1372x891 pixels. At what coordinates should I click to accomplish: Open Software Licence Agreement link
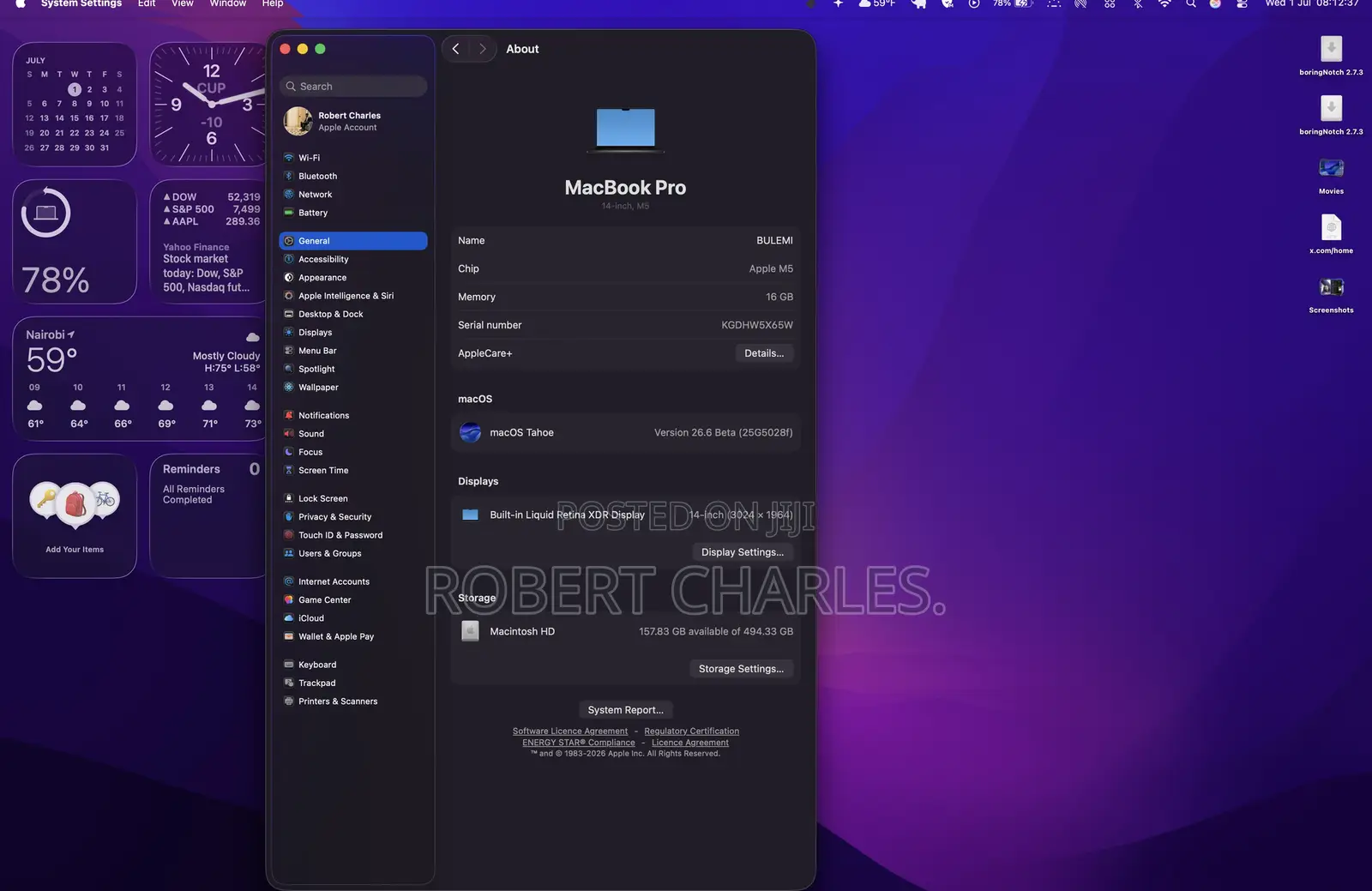[570, 731]
